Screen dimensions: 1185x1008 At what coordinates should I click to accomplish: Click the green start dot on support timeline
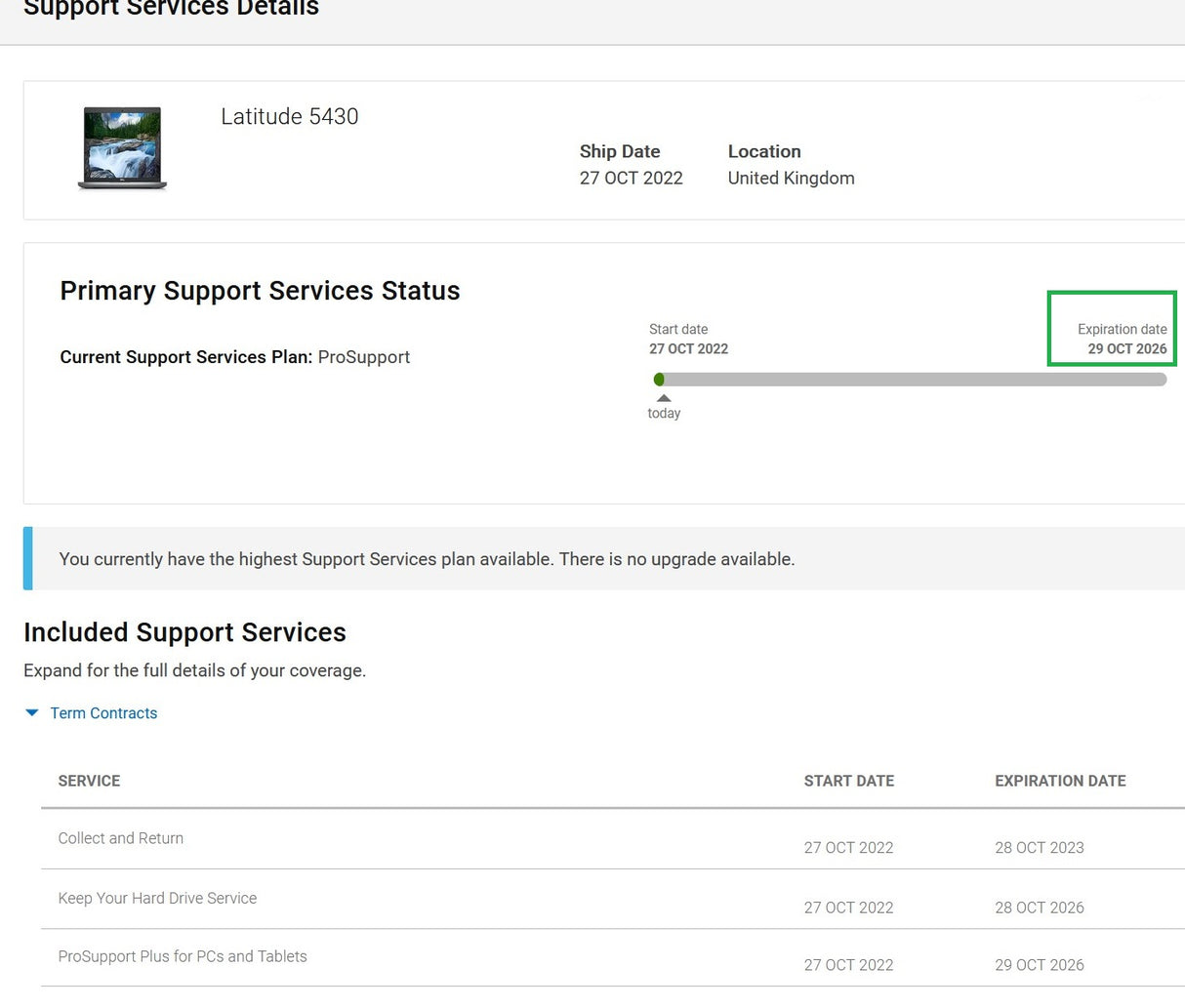coord(659,380)
